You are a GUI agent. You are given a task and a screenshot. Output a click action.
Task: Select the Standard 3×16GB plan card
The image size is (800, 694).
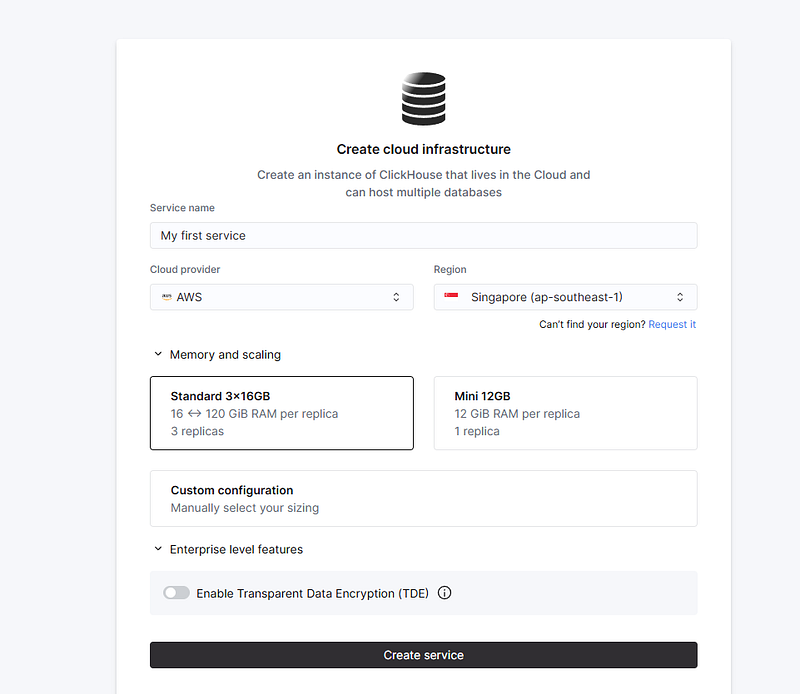(x=282, y=413)
